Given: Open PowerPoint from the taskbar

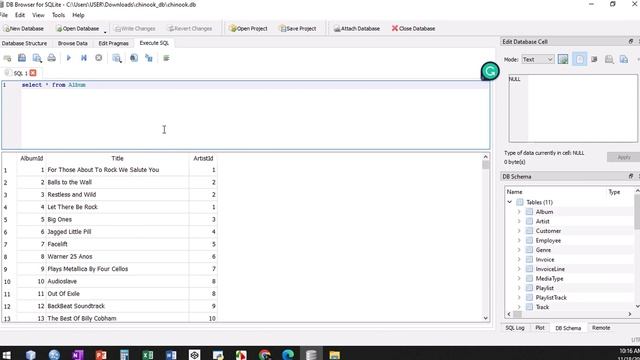Looking at the screenshot, I should pos(101,354).
